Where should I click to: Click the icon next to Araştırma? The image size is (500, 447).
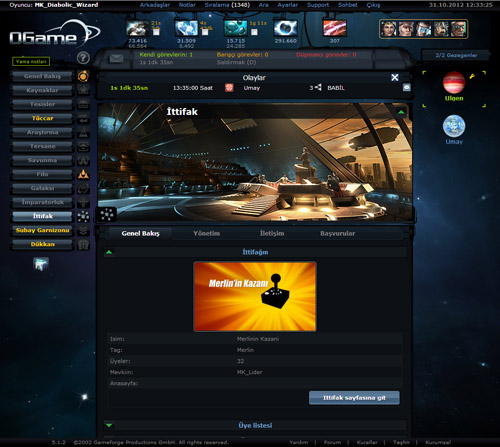83,132
